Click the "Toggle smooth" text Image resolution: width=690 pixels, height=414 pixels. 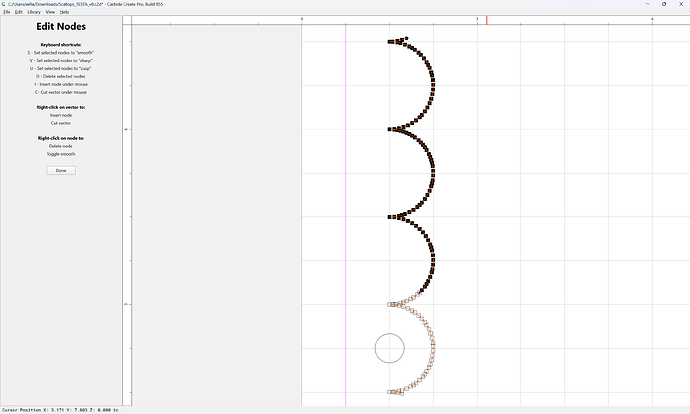coord(61,154)
